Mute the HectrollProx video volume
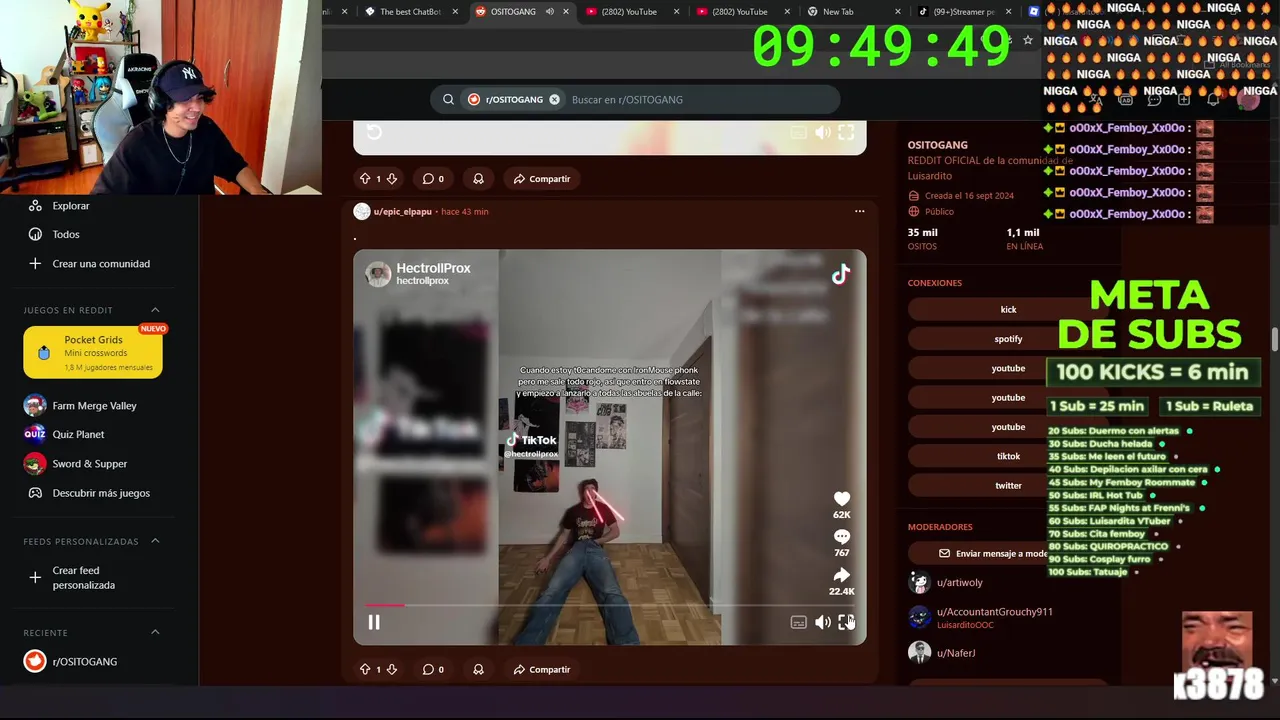 [x=822, y=622]
